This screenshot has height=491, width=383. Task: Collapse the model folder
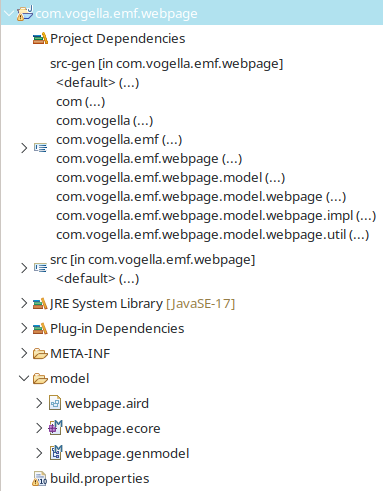(x=24, y=378)
